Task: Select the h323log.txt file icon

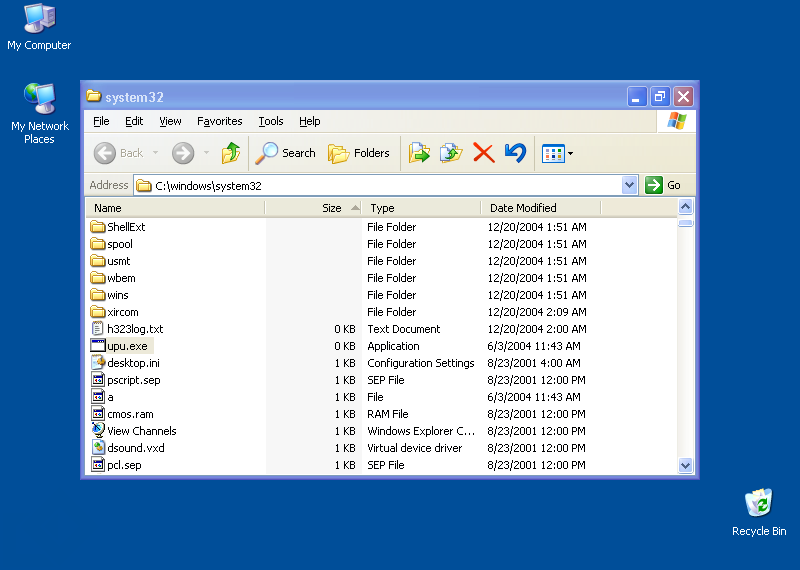Action: pos(97,329)
